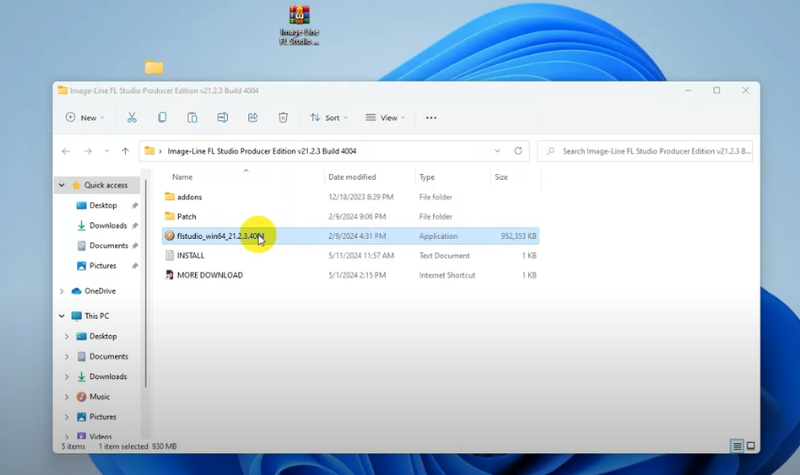Open Pictures in Quick access
The image size is (800, 475).
pyautogui.click(x=103, y=266)
